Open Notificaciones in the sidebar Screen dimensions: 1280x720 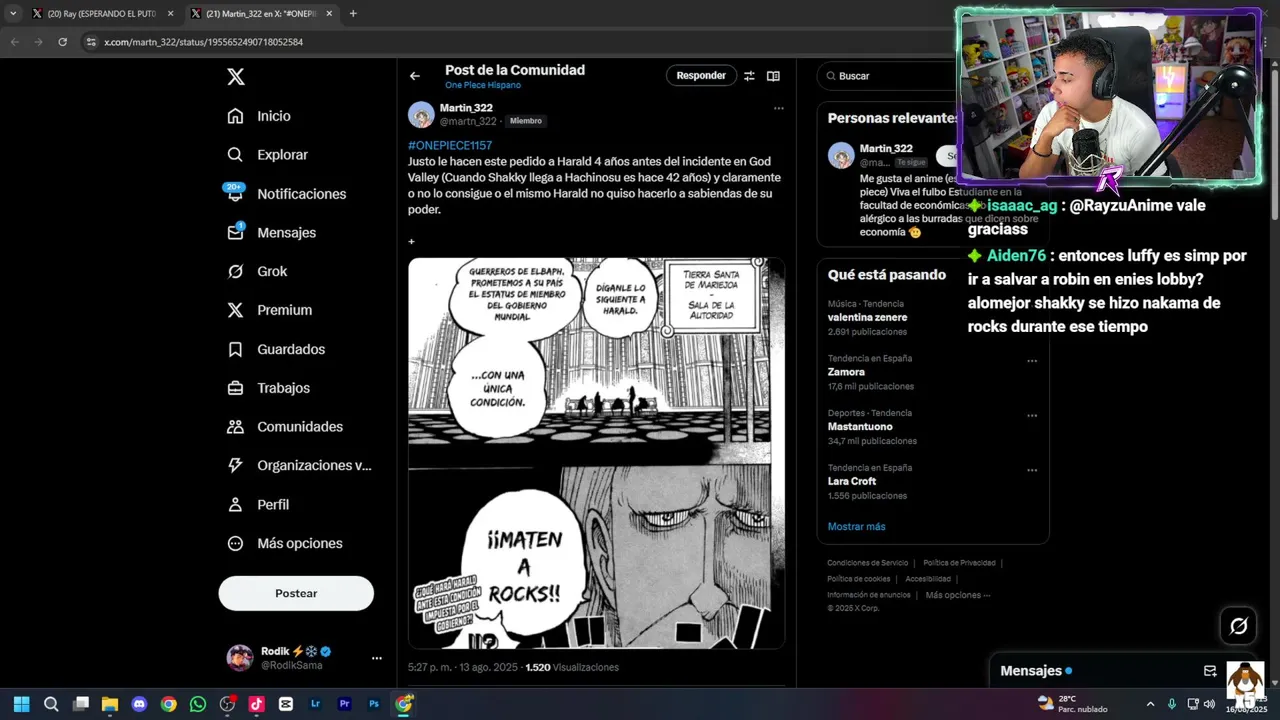pos(286,194)
